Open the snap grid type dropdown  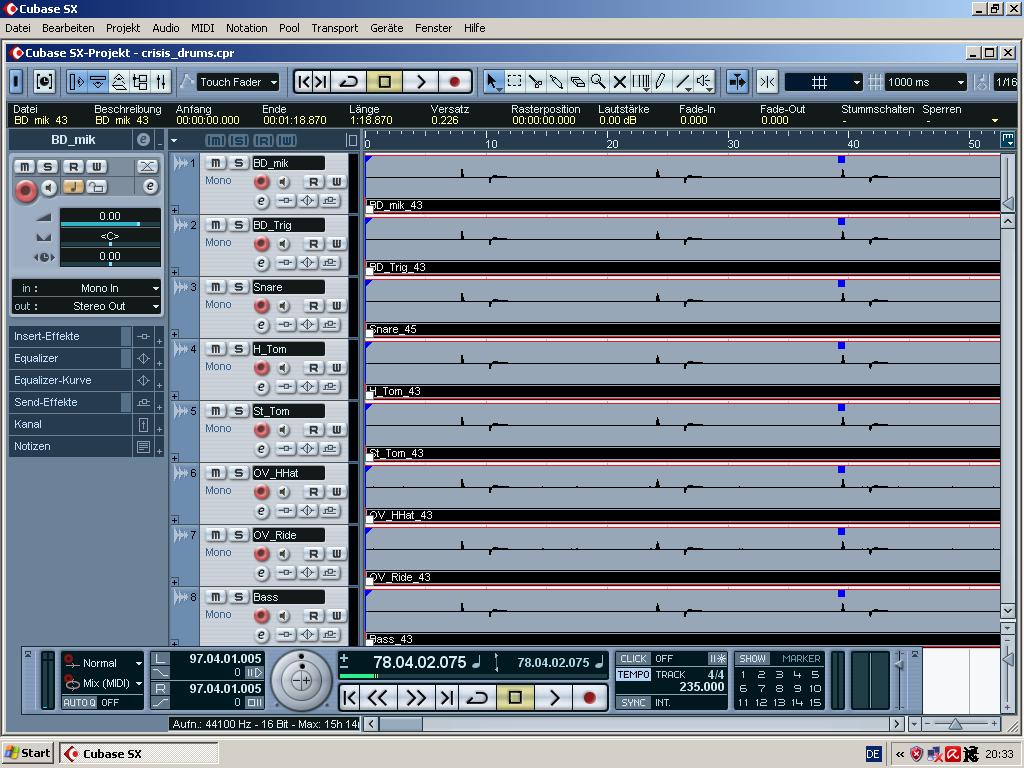pos(824,82)
